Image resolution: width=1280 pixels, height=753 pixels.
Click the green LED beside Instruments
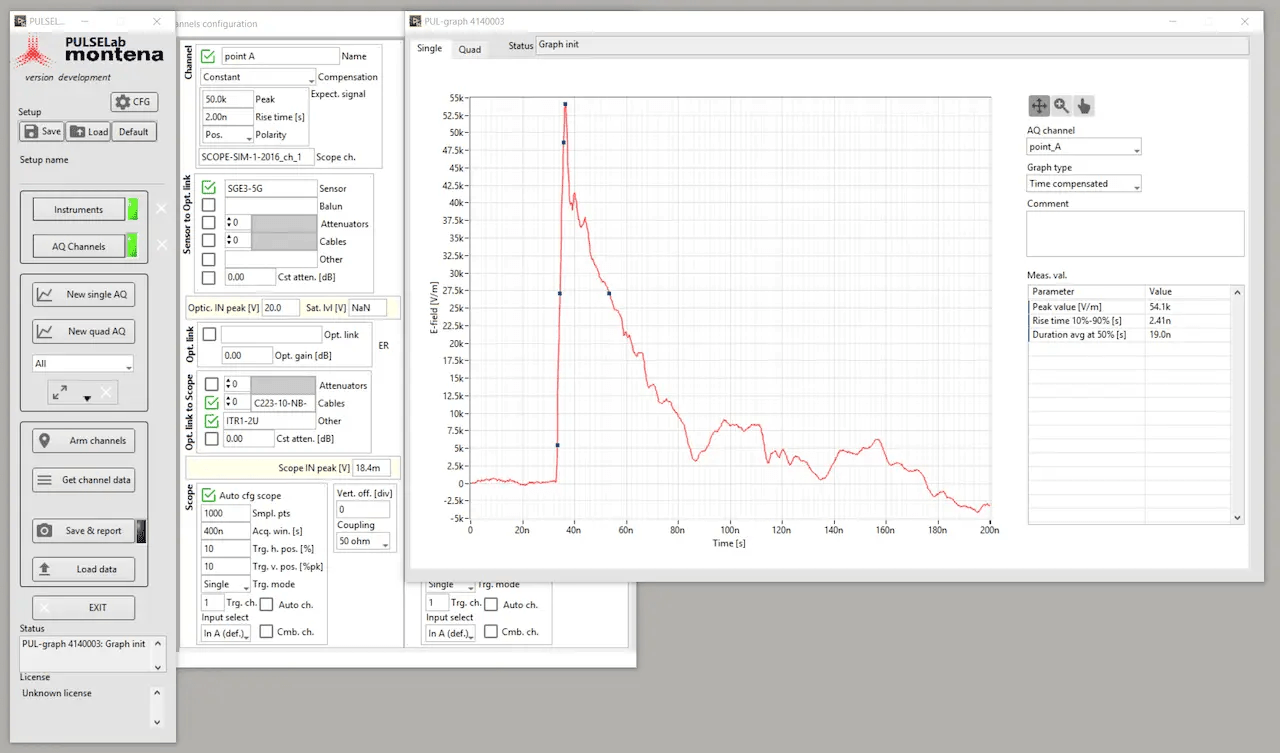[x=133, y=210]
